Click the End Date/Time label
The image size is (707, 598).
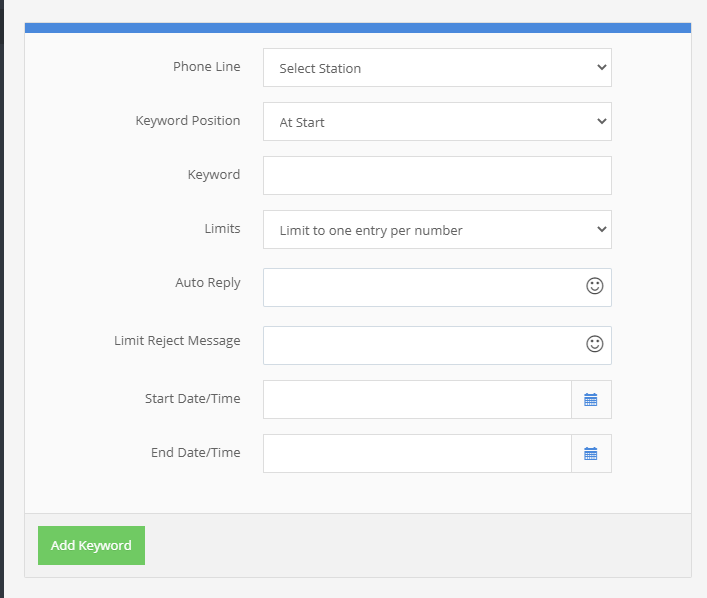click(195, 452)
